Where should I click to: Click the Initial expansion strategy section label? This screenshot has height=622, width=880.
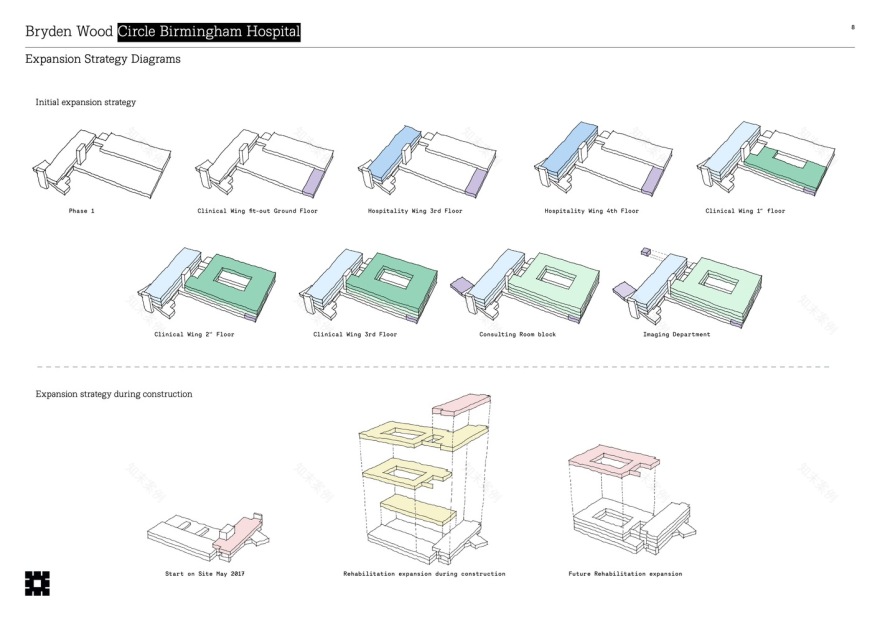coord(86,102)
